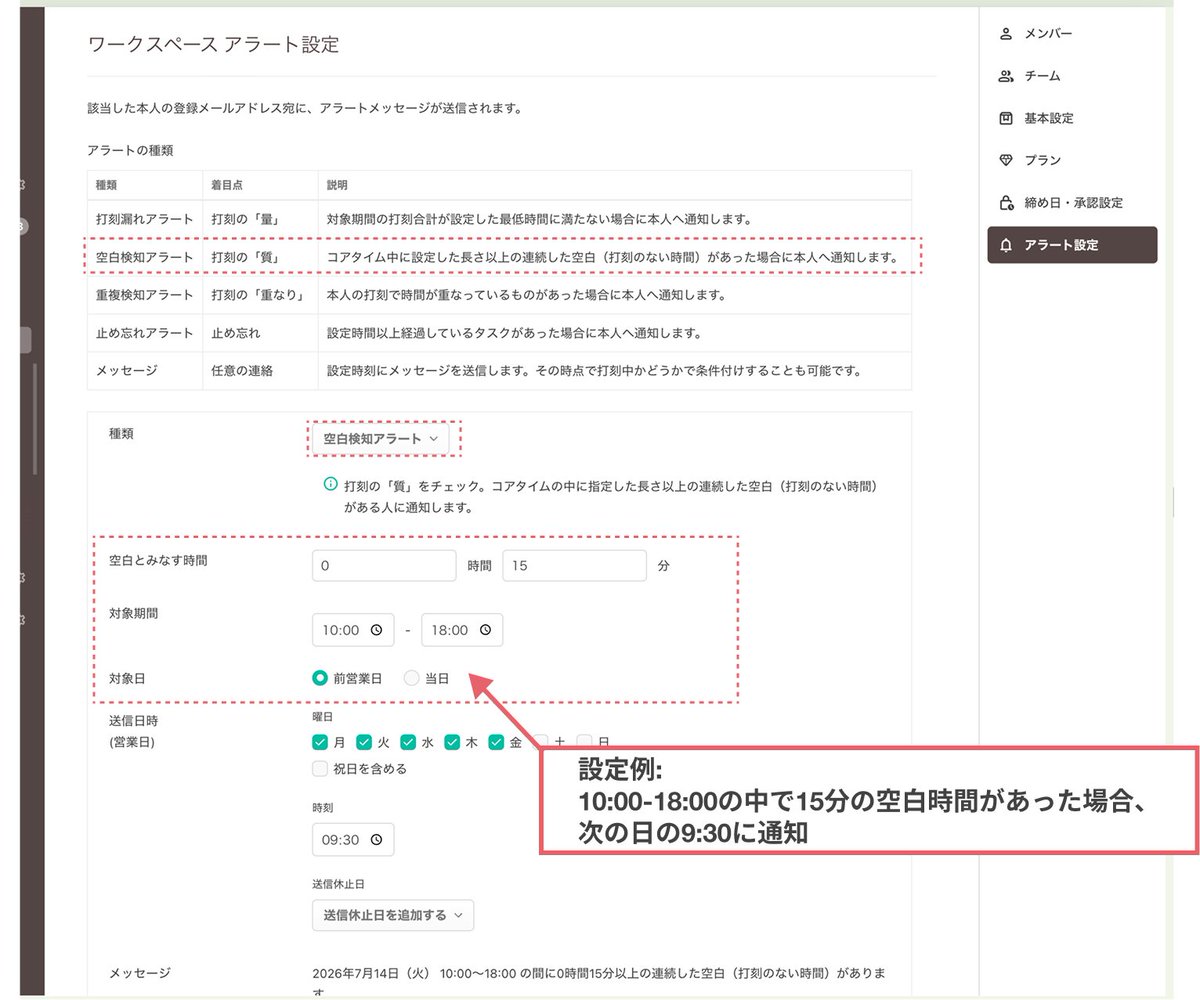Click the 空白検知アラート table cell
1200x1000 pixels.
(x=145, y=258)
